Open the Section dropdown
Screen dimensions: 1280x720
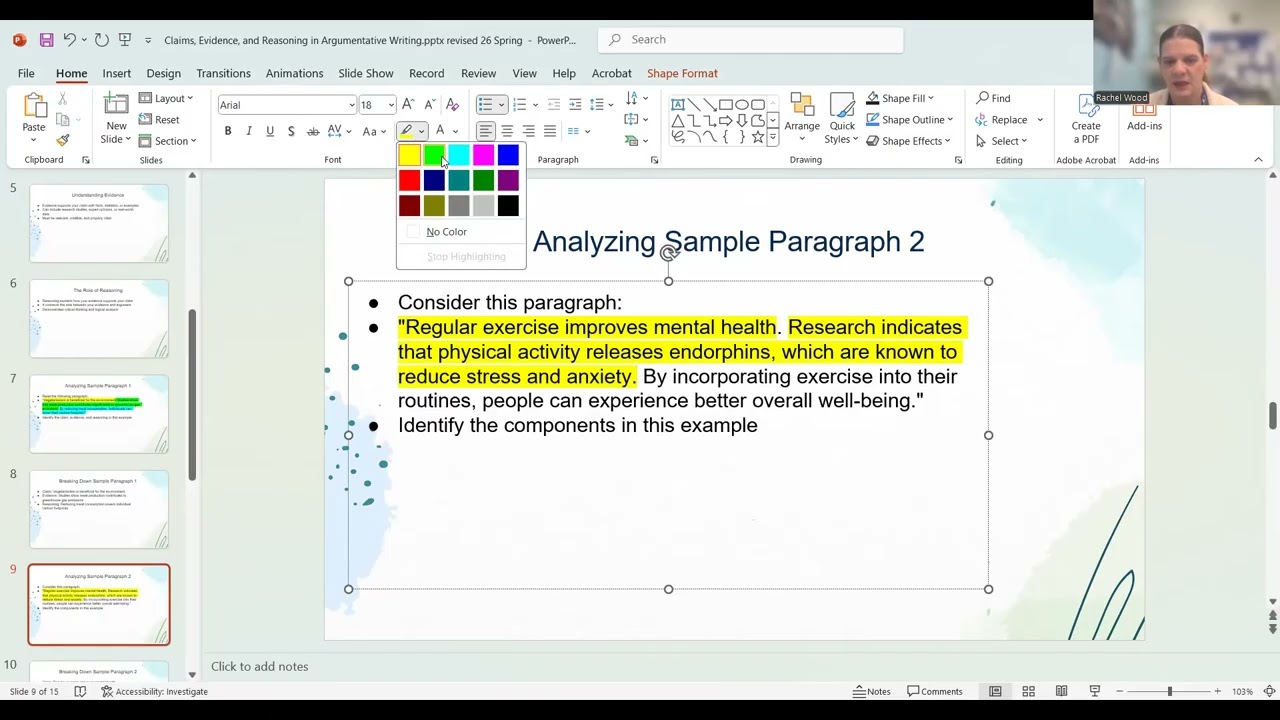pyautogui.click(x=167, y=141)
